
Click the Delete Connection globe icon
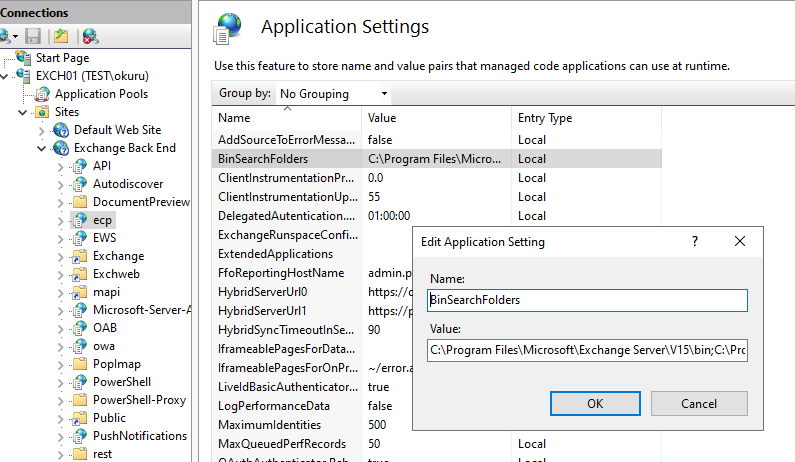coord(90,36)
